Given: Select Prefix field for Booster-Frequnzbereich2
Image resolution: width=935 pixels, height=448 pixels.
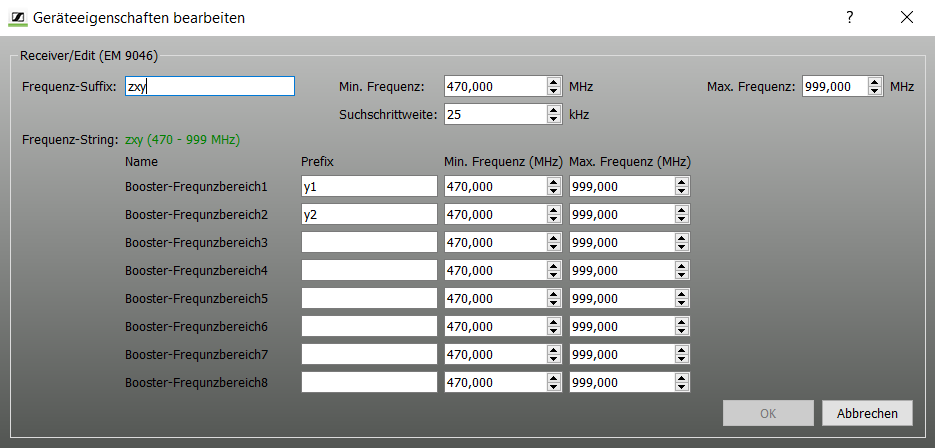Looking at the screenshot, I should coord(369,214).
